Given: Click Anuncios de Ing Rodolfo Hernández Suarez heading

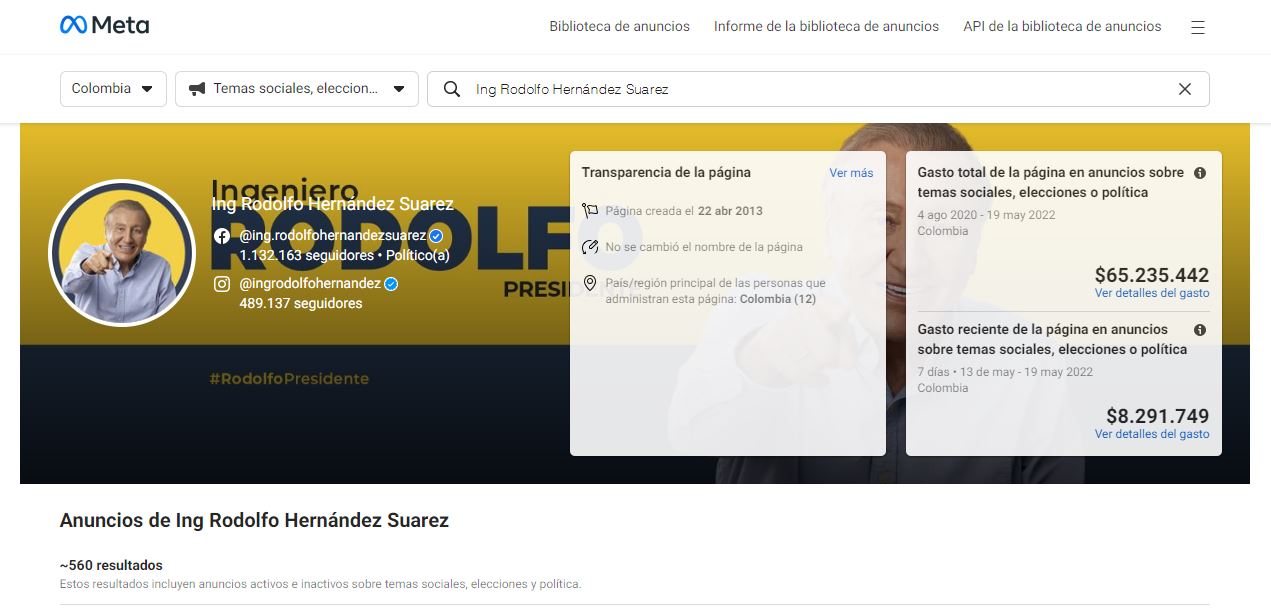Looking at the screenshot, I should tap(254, 521).
